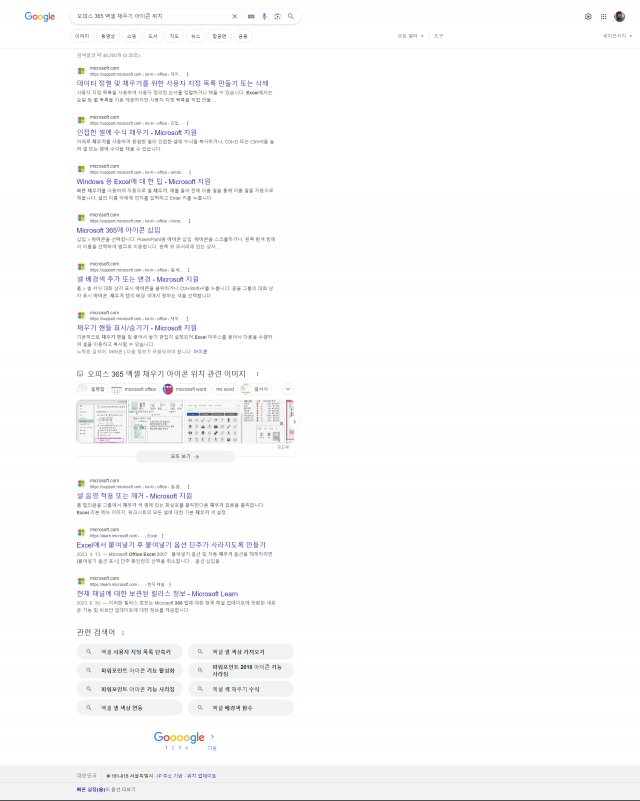The image size is (640, 801).
Task: Open three-dot menu beside related images heading
Action: click(257, 374)
